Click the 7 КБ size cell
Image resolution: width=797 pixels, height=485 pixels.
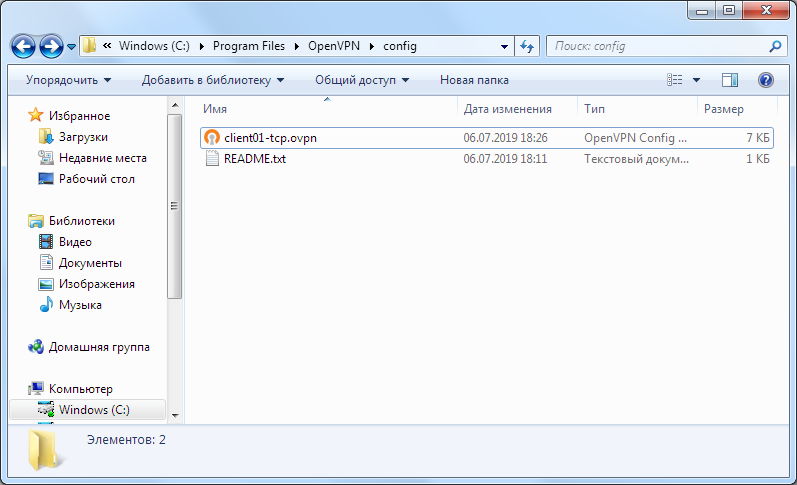coord(758,138)
